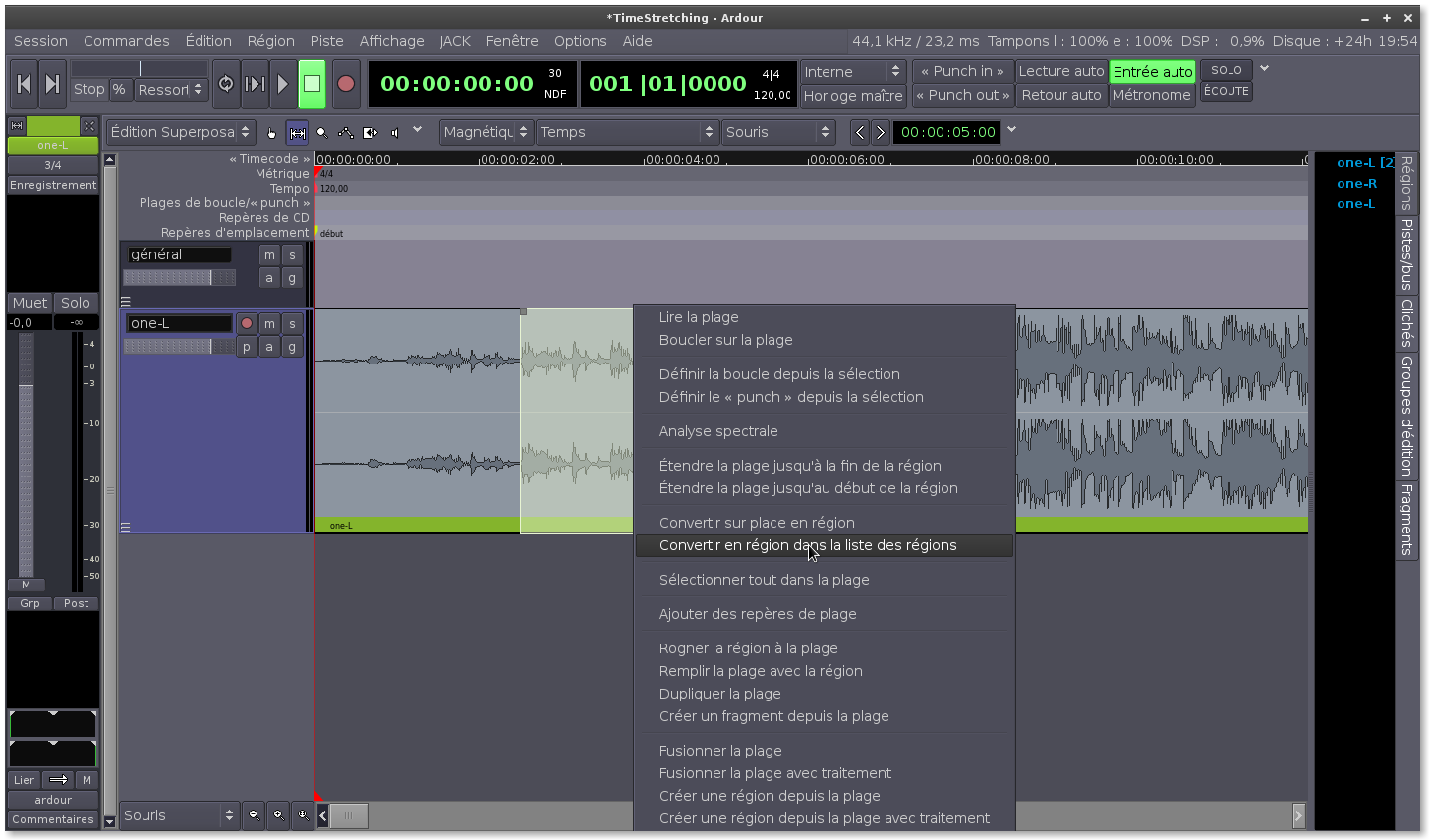
Task: Open the Magnétique snap dropdown
Action: tap(486, 132)
